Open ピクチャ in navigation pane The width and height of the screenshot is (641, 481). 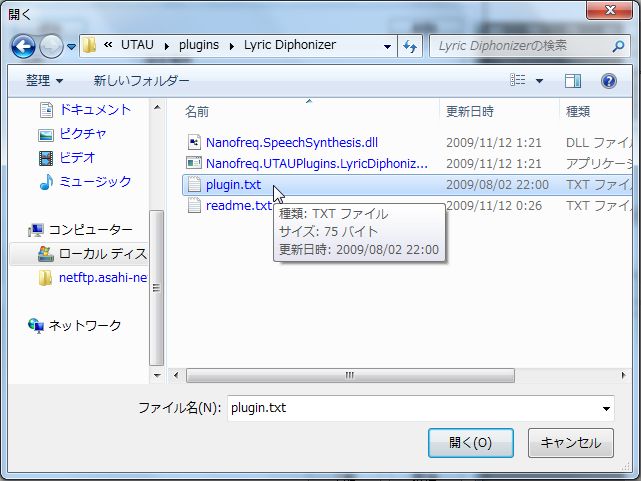(x=83, y=134)
